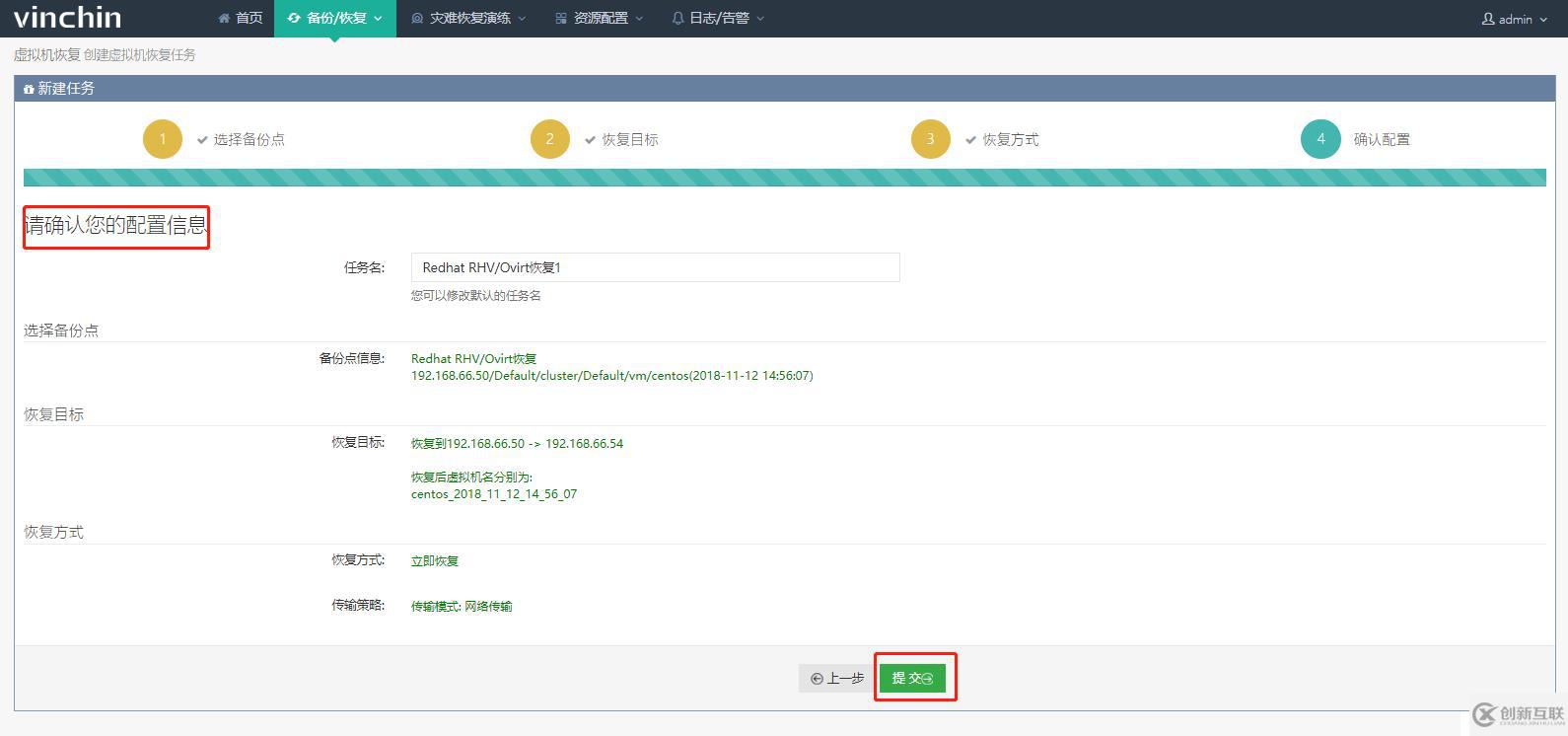The width and height of the screenshot is (1568, 736).
Task: Click the 恢复方式 step label
Action: [x=1011, y=139]
